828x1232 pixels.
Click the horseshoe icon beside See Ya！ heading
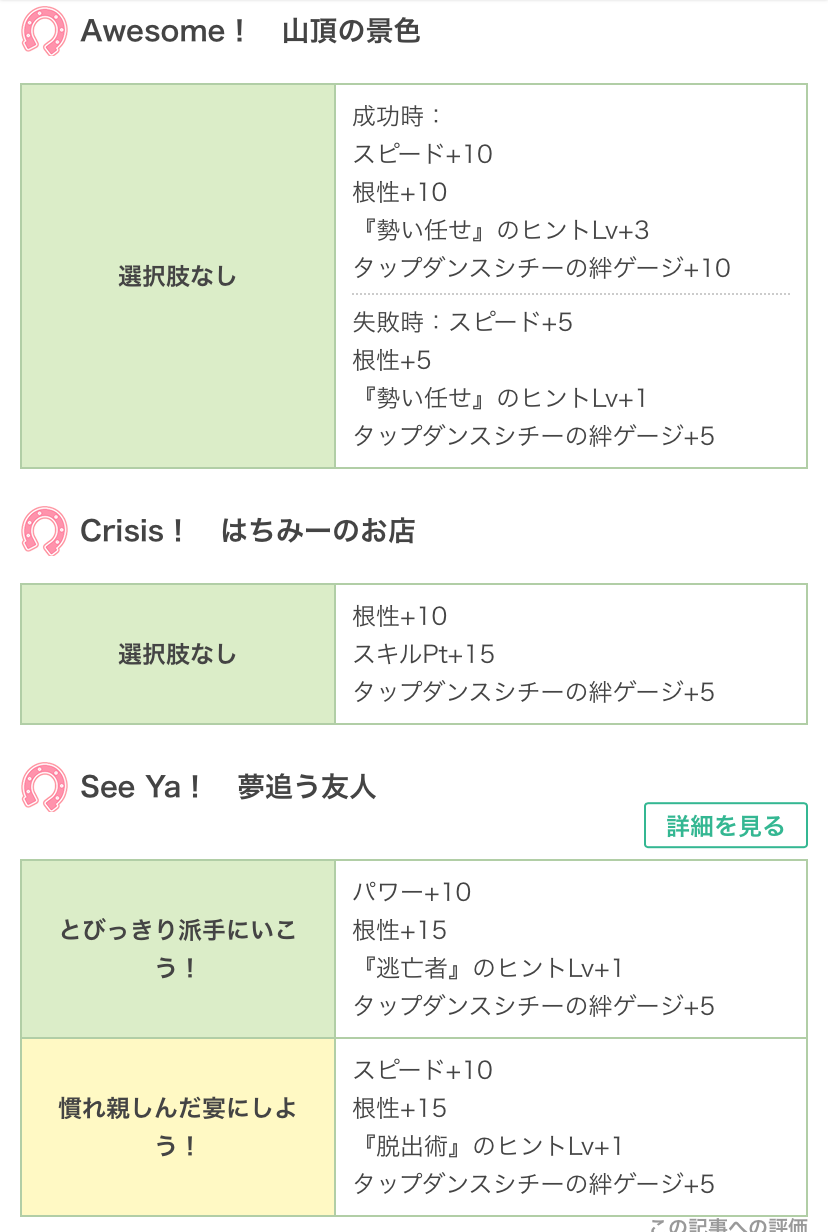click(x=44, y=787)
